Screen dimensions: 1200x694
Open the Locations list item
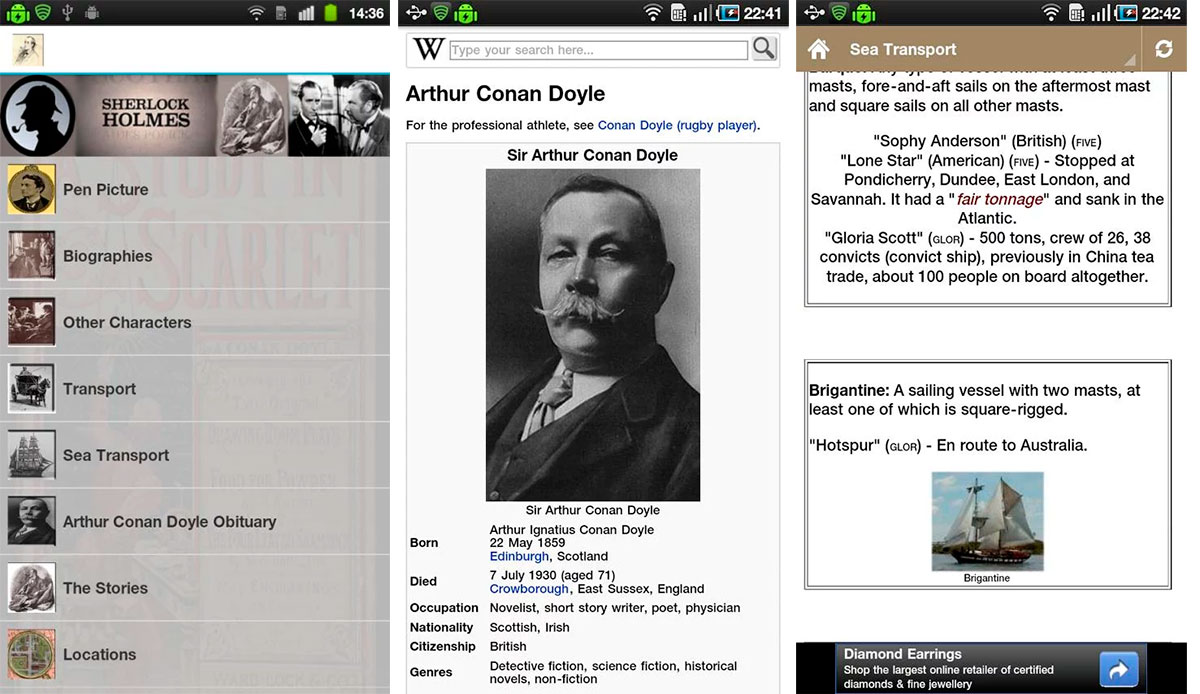pos(99,654)
